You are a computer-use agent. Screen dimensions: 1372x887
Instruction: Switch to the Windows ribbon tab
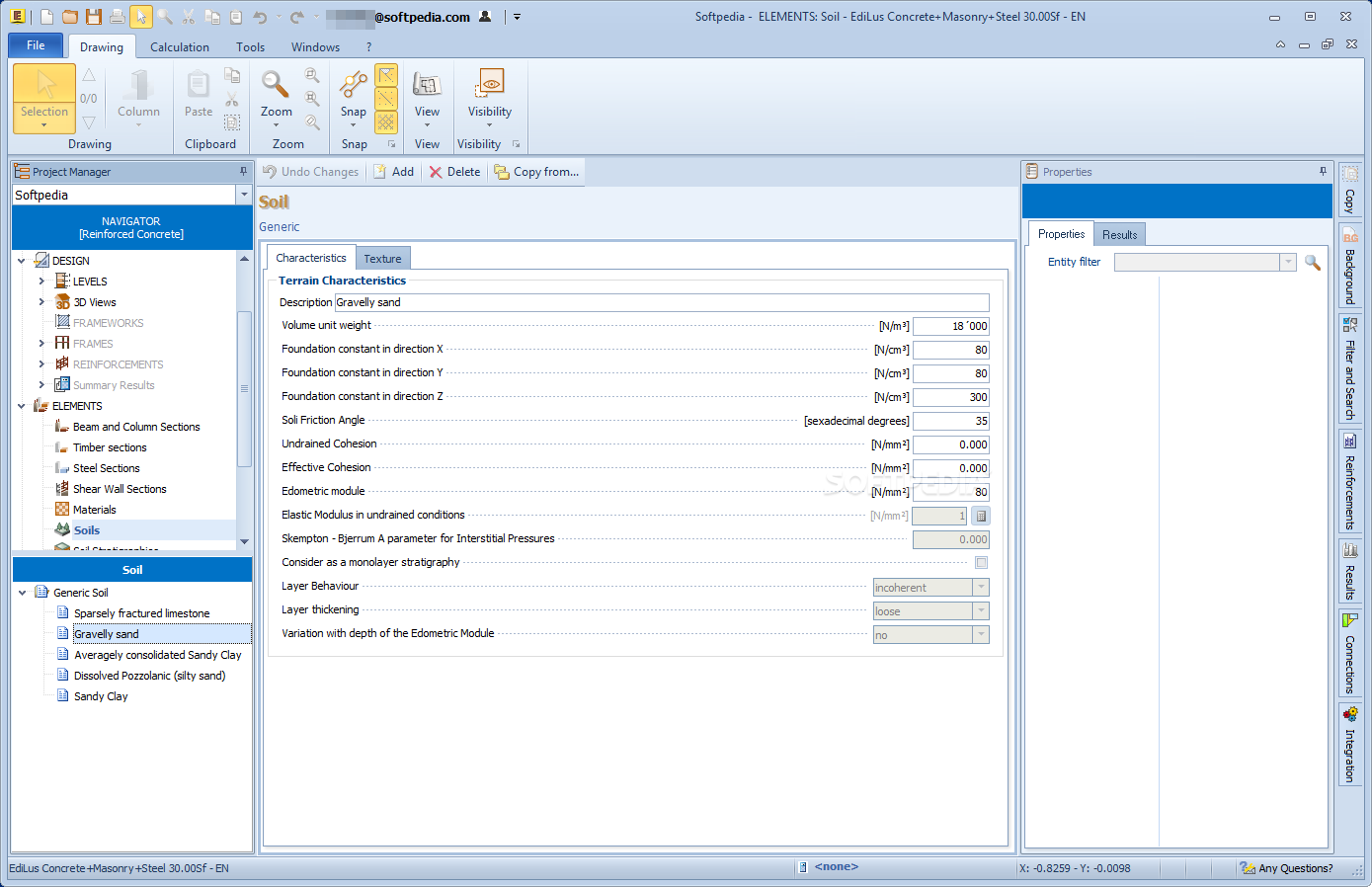(315, 46)
